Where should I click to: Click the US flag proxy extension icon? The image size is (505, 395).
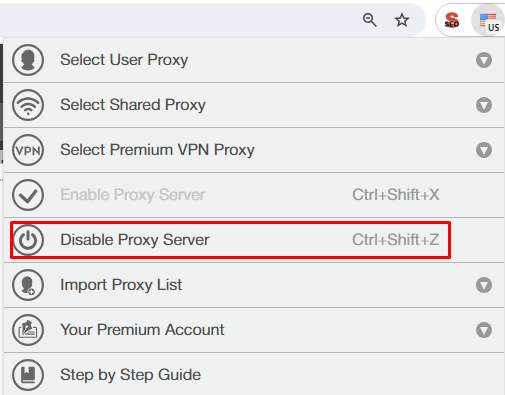tap(489, 21)
